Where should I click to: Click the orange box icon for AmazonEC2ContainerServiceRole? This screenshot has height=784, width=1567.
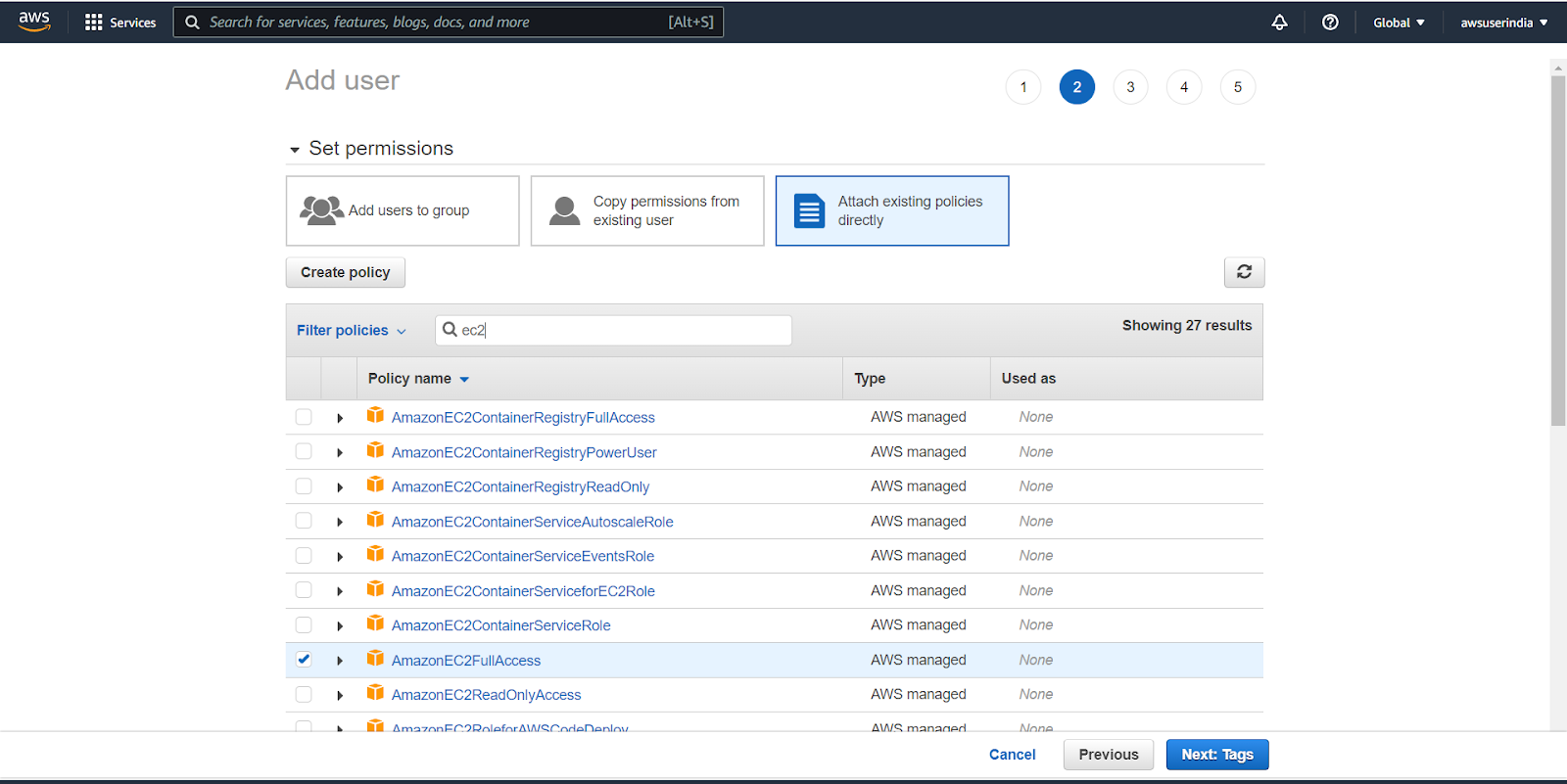pos(375,623)
